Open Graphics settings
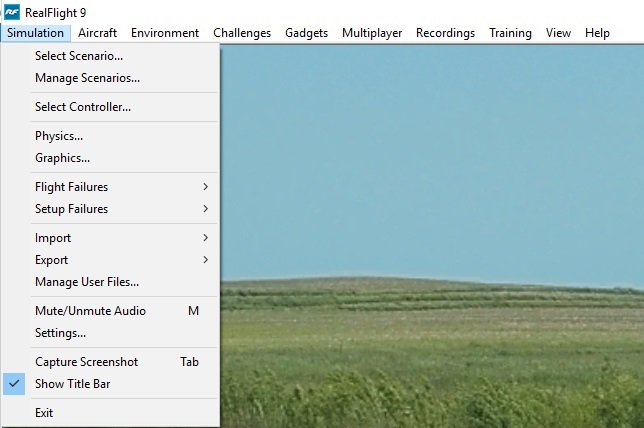Image resolution: width=644 pixels, height=428 pixels. pos(62,158)
